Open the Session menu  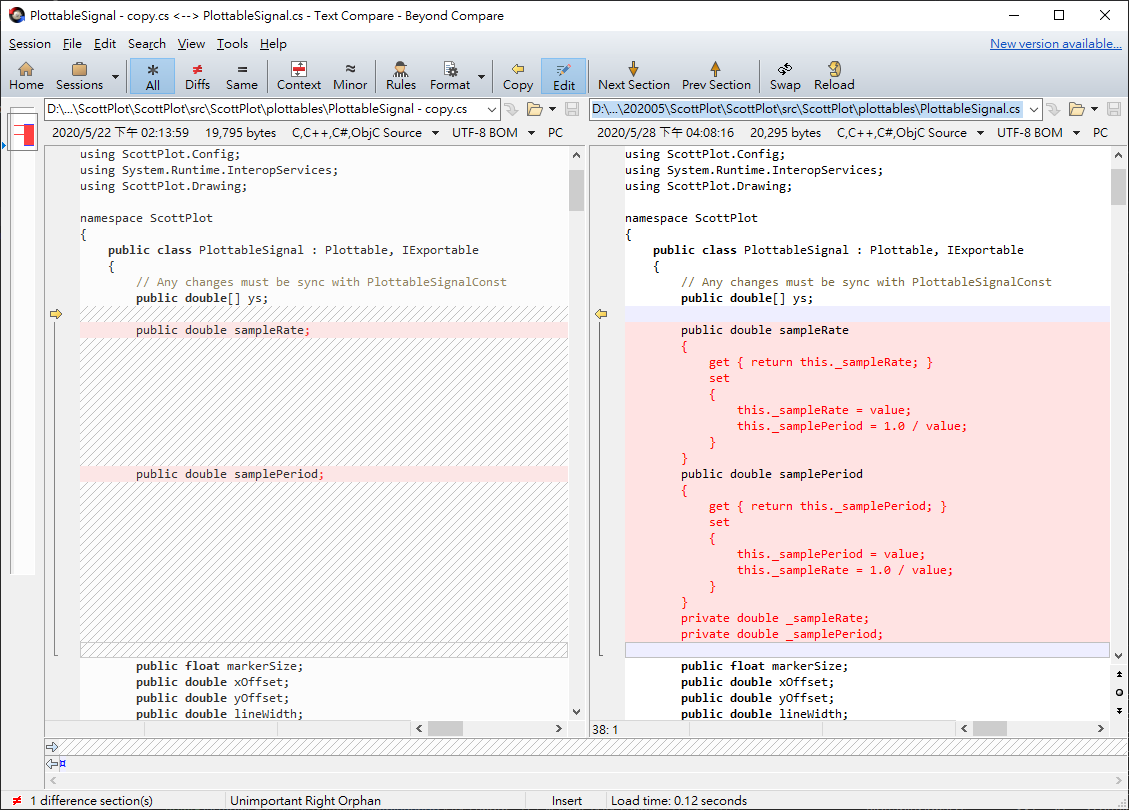[x=29, y=43]
